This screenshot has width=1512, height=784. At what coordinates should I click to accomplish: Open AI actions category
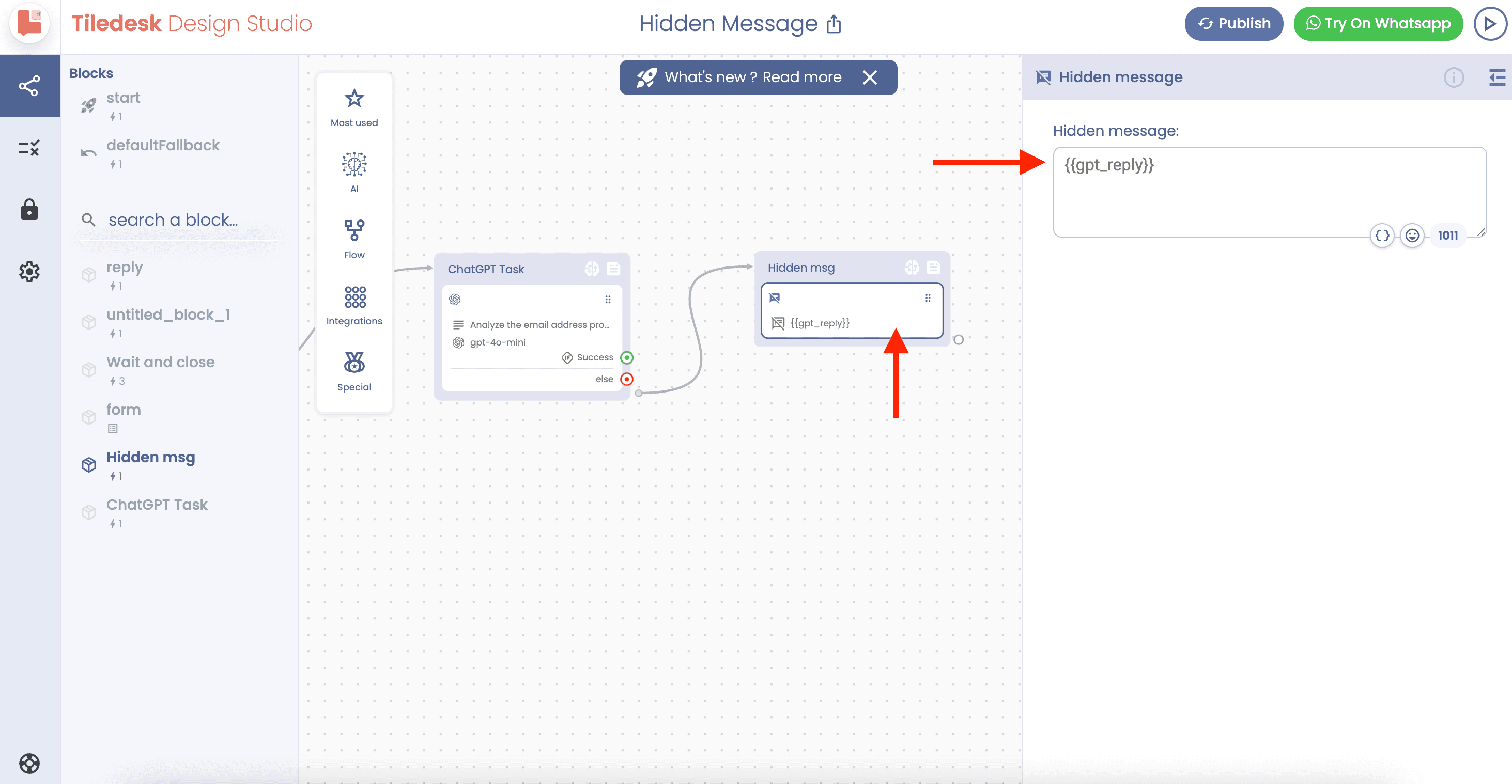click(354, 173)
